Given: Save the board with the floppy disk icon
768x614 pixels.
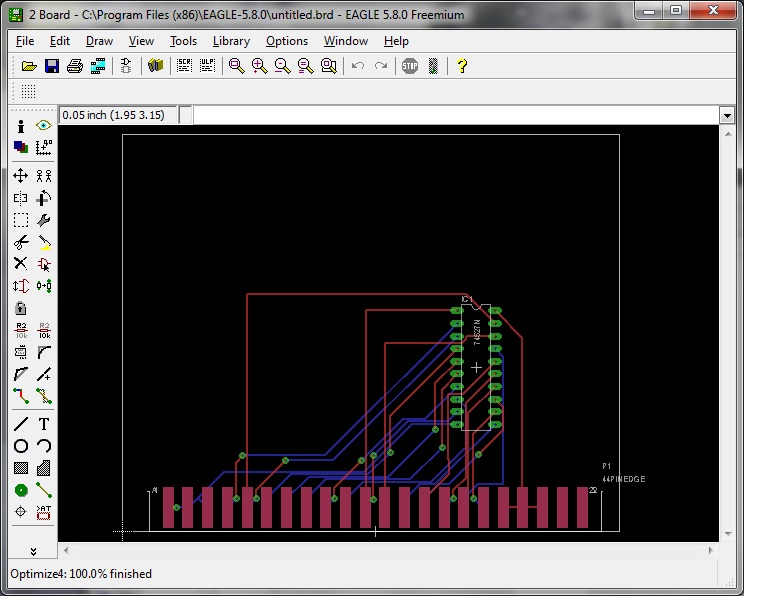Looking at the screenshot, I should [52, 66].
